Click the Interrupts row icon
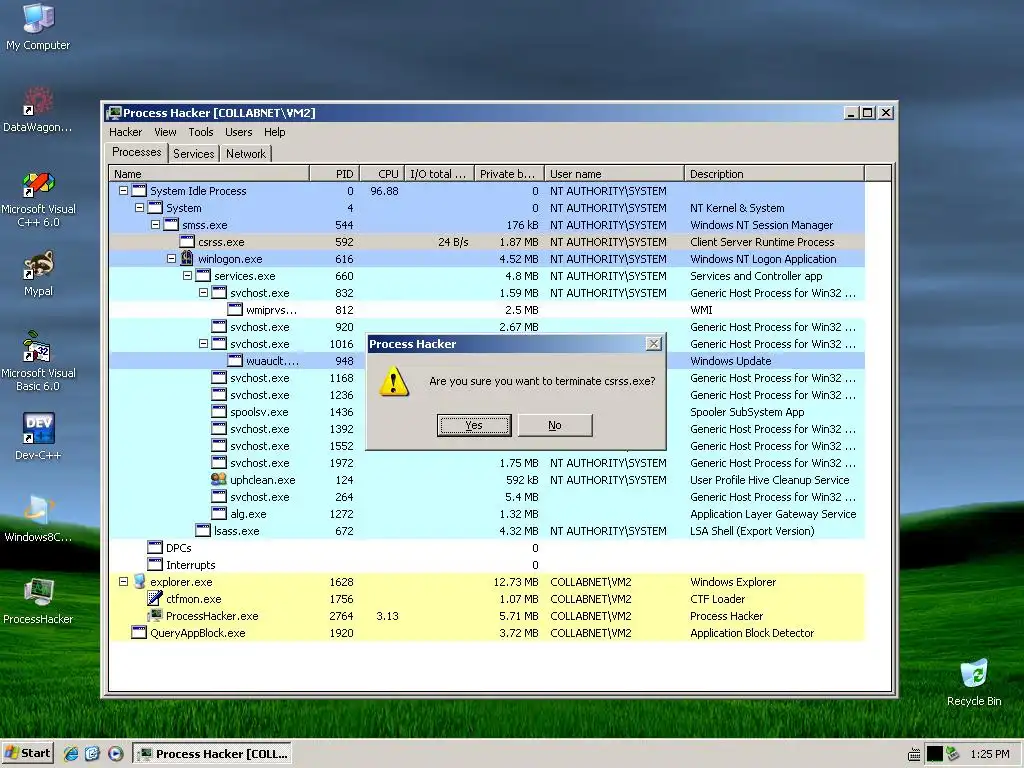 click(x=155, y=564)
